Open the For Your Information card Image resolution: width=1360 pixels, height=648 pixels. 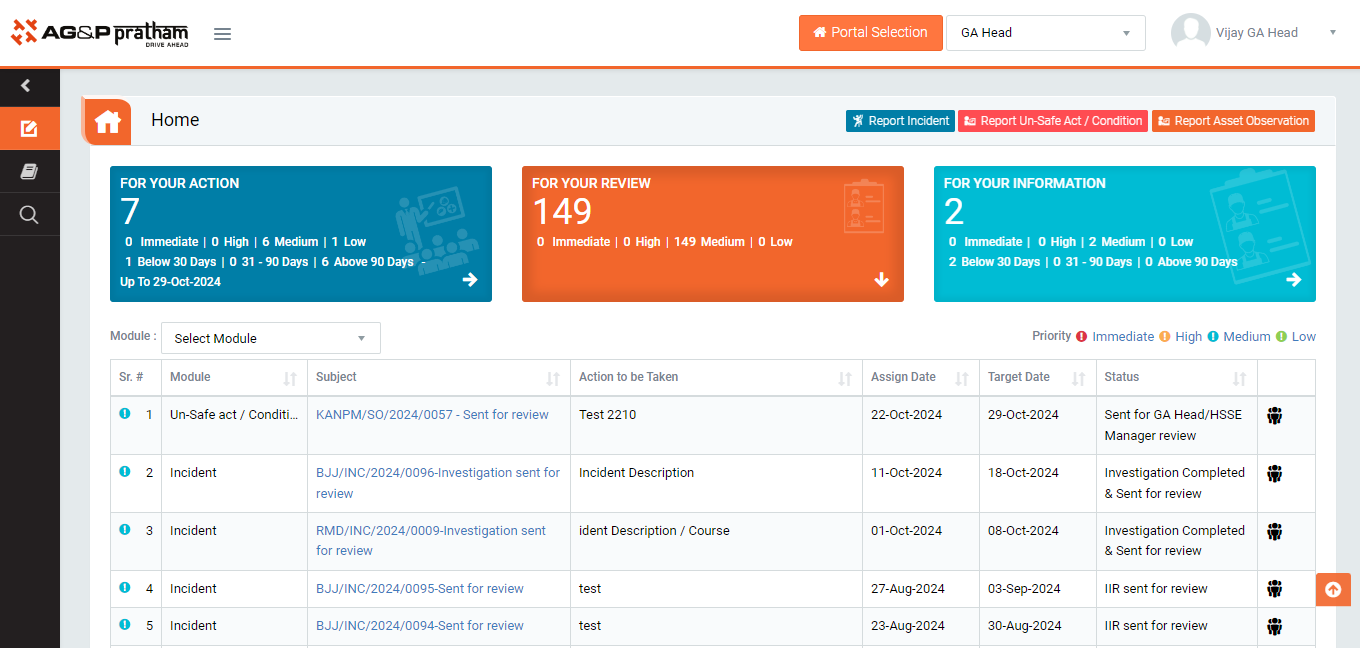tap(1124, 234)
